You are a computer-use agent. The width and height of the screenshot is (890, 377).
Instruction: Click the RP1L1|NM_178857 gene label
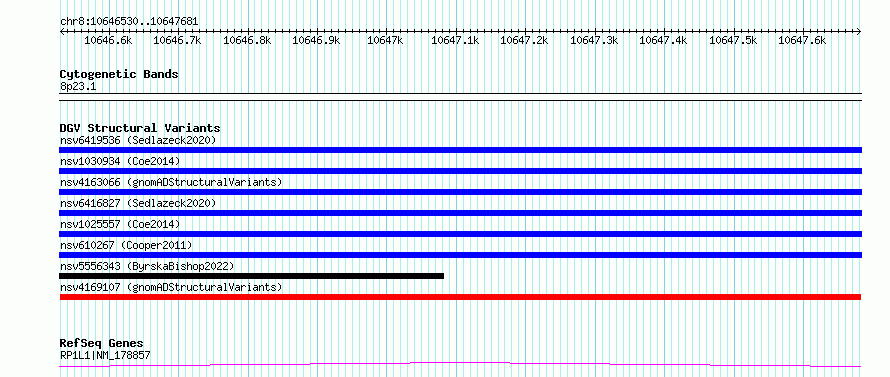click(x=105, y=355)
